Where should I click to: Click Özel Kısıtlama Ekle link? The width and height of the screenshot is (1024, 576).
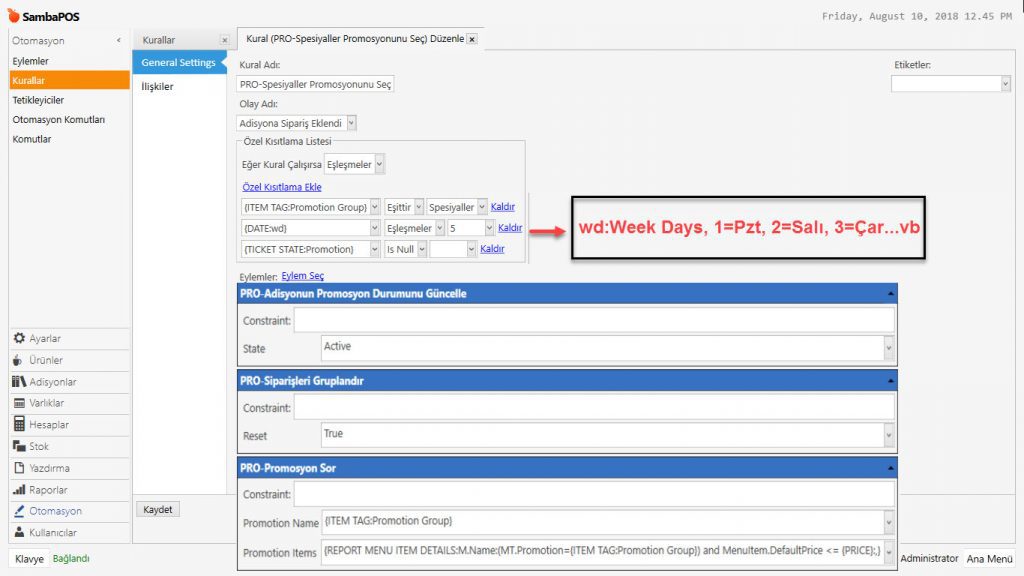[282, 187]
